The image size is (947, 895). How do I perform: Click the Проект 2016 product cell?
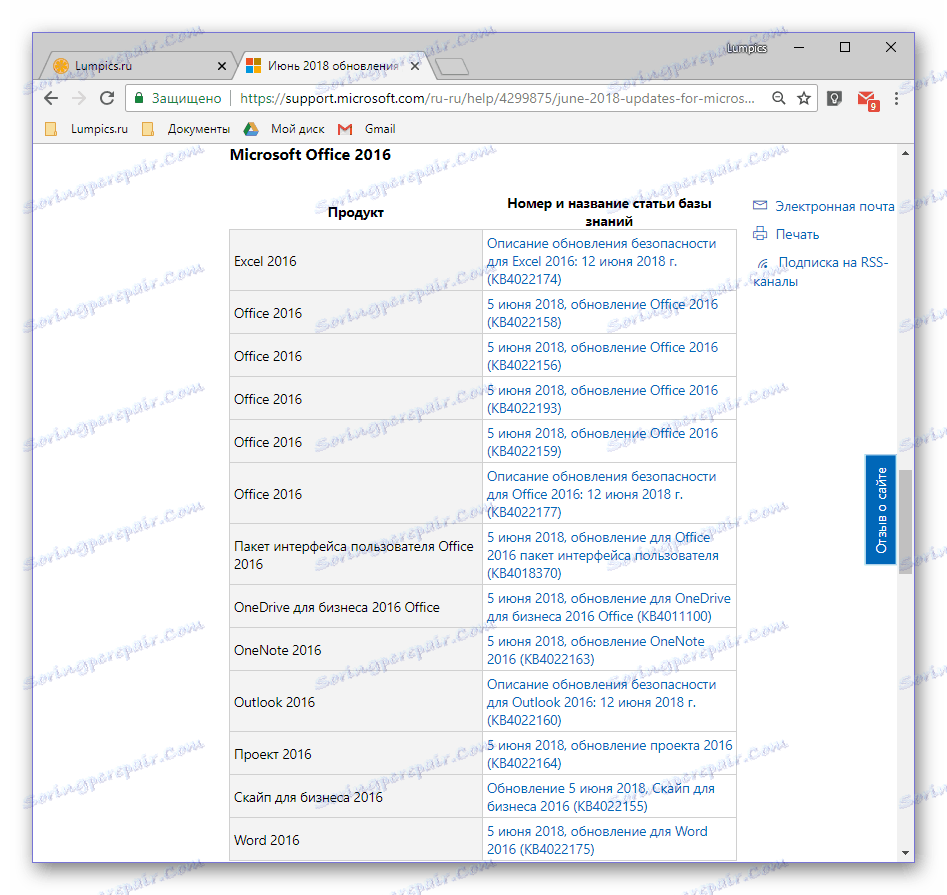(x=356, y=754)
